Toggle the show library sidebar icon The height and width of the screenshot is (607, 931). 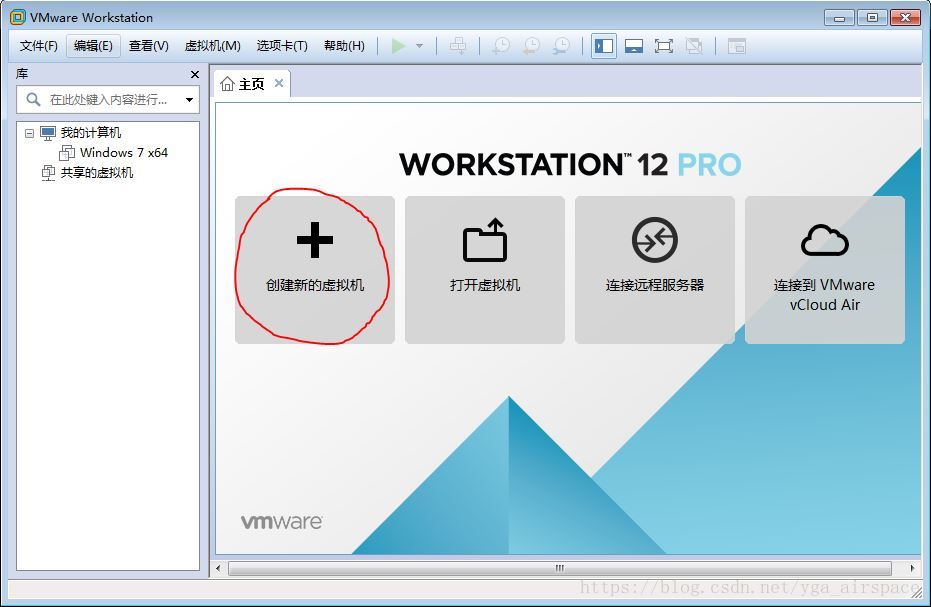(x=604, y=46)
